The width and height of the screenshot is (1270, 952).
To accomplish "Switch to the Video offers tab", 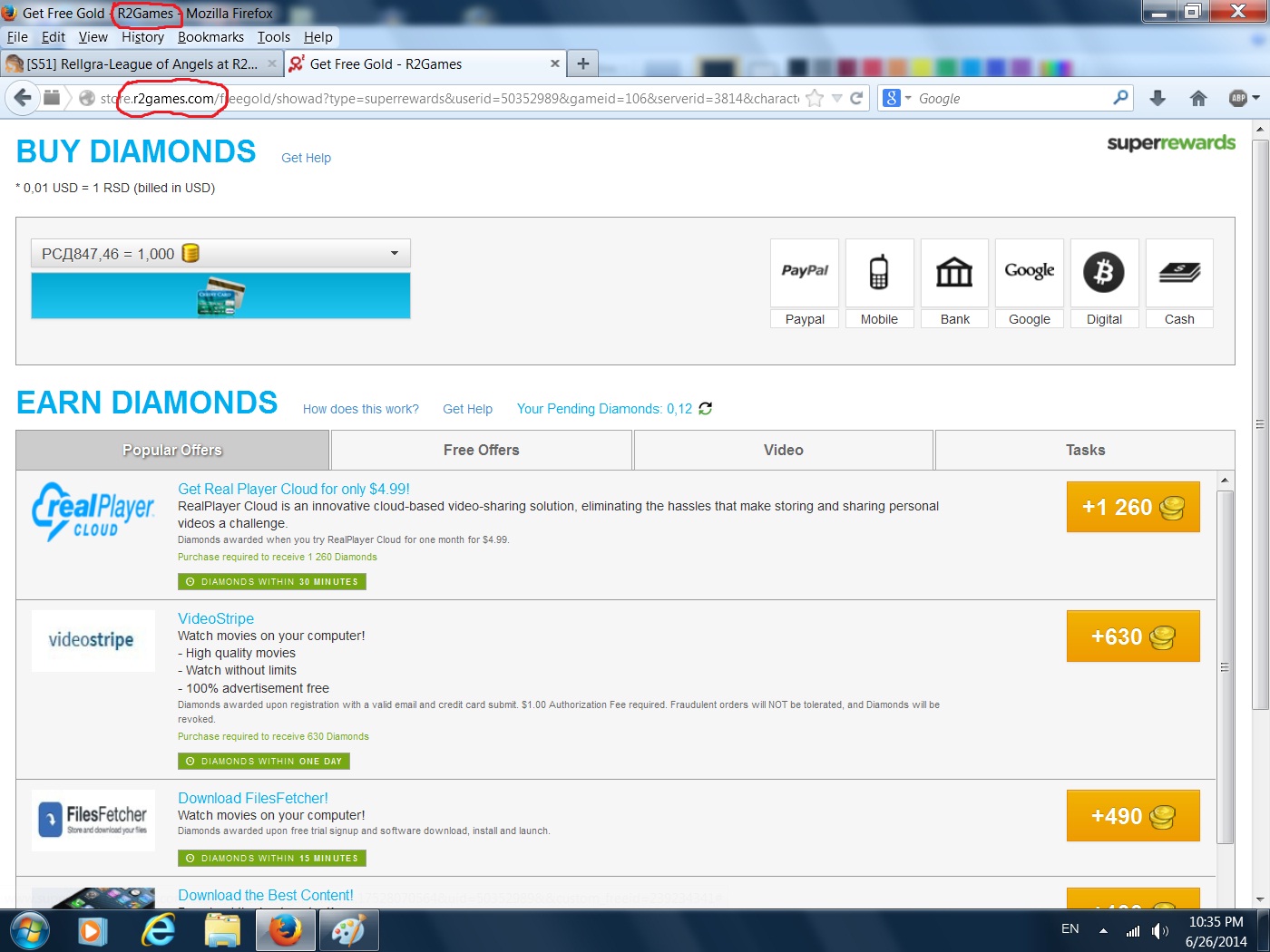I will pos(783,450).
